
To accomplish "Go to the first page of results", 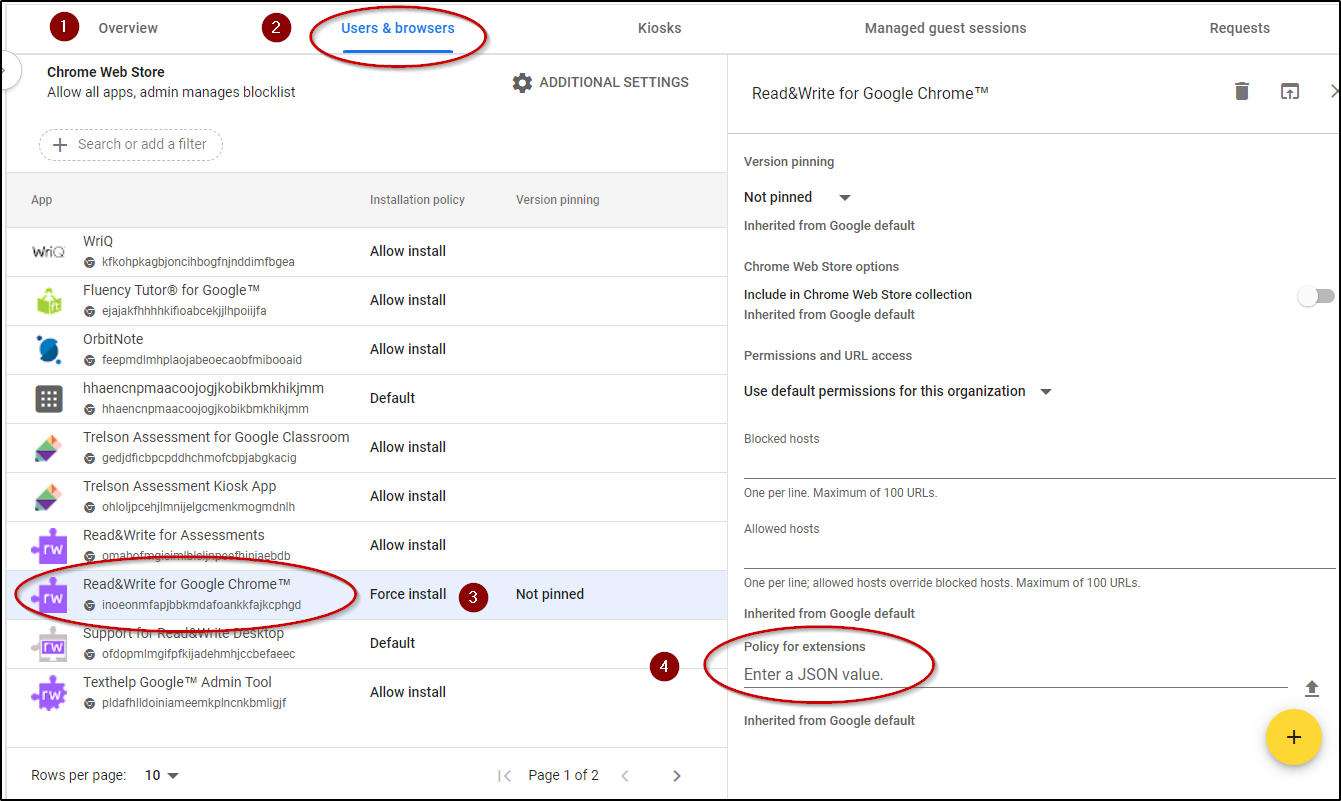I will point(505,776).
